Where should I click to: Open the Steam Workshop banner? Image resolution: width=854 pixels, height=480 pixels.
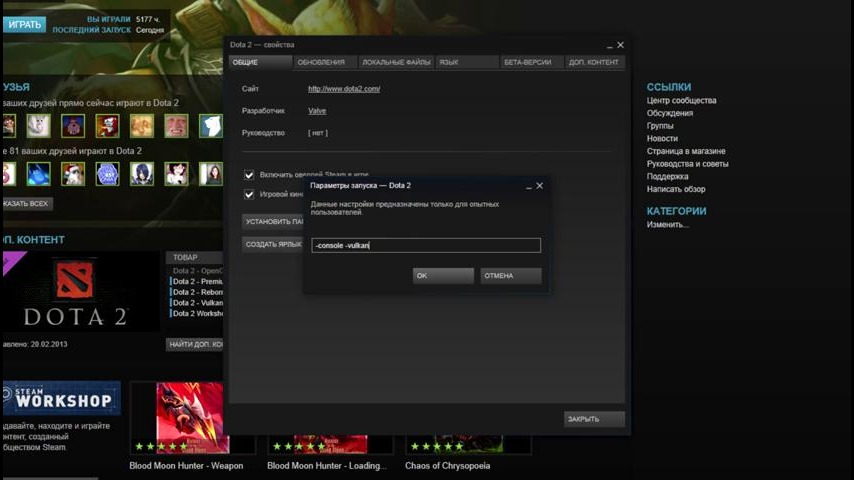[61, 400]
